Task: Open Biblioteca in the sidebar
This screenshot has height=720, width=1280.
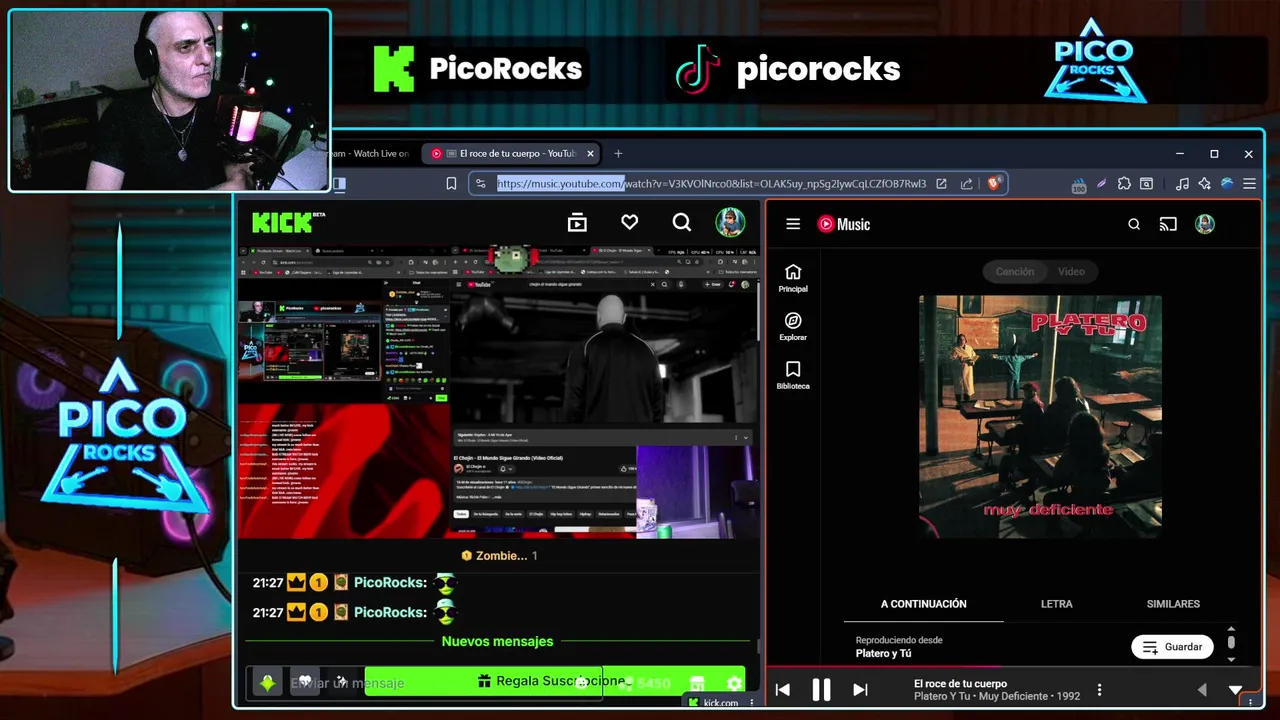Action: [x=793, y=375]
